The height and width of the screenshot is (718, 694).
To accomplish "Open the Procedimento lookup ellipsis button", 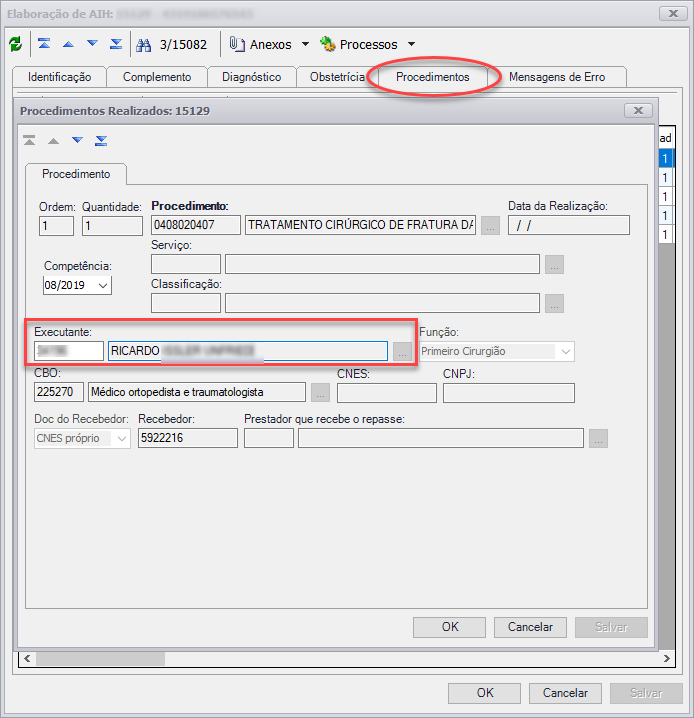I will (490, 226).
